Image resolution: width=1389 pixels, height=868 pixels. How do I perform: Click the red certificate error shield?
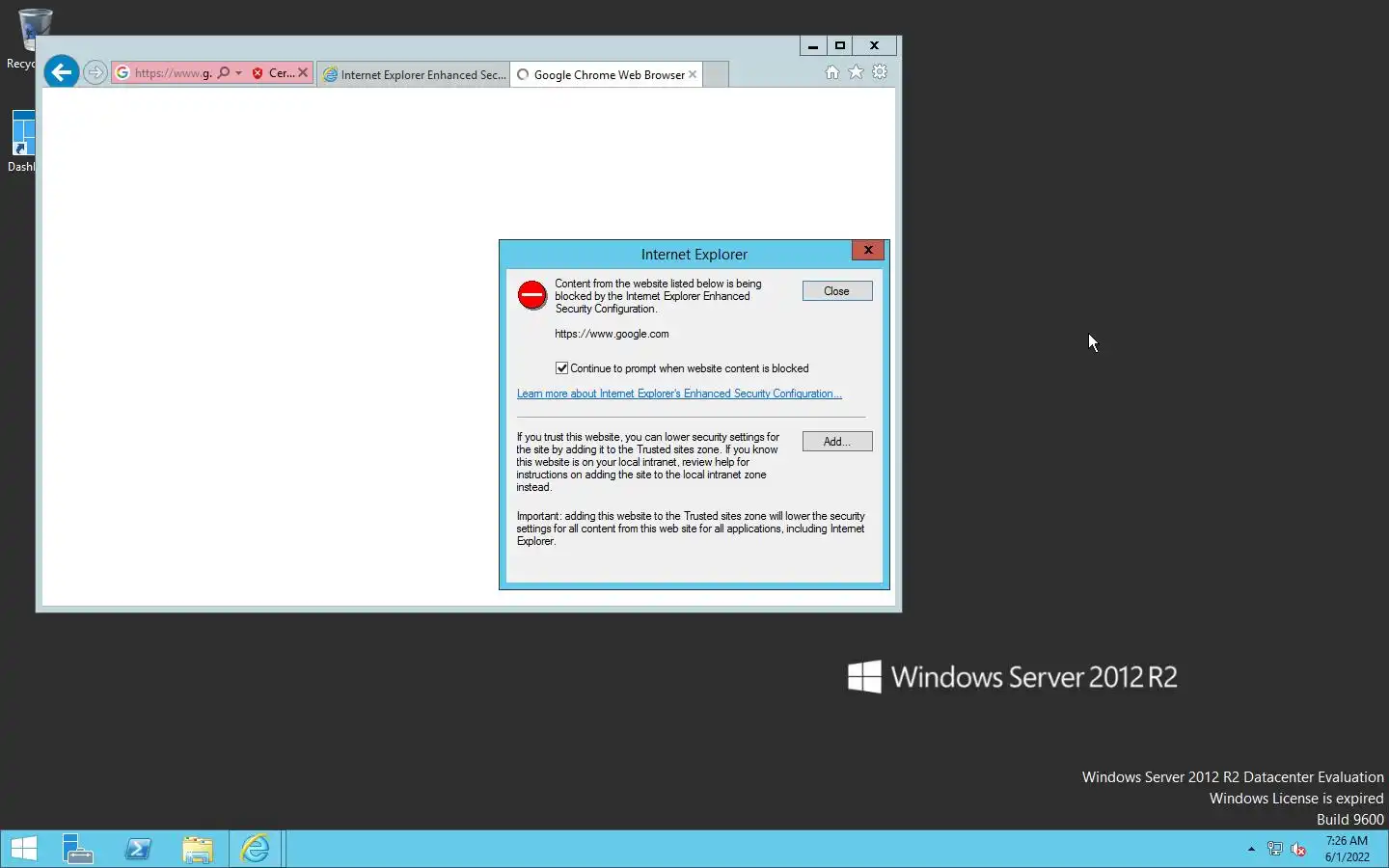pos(258,73)
